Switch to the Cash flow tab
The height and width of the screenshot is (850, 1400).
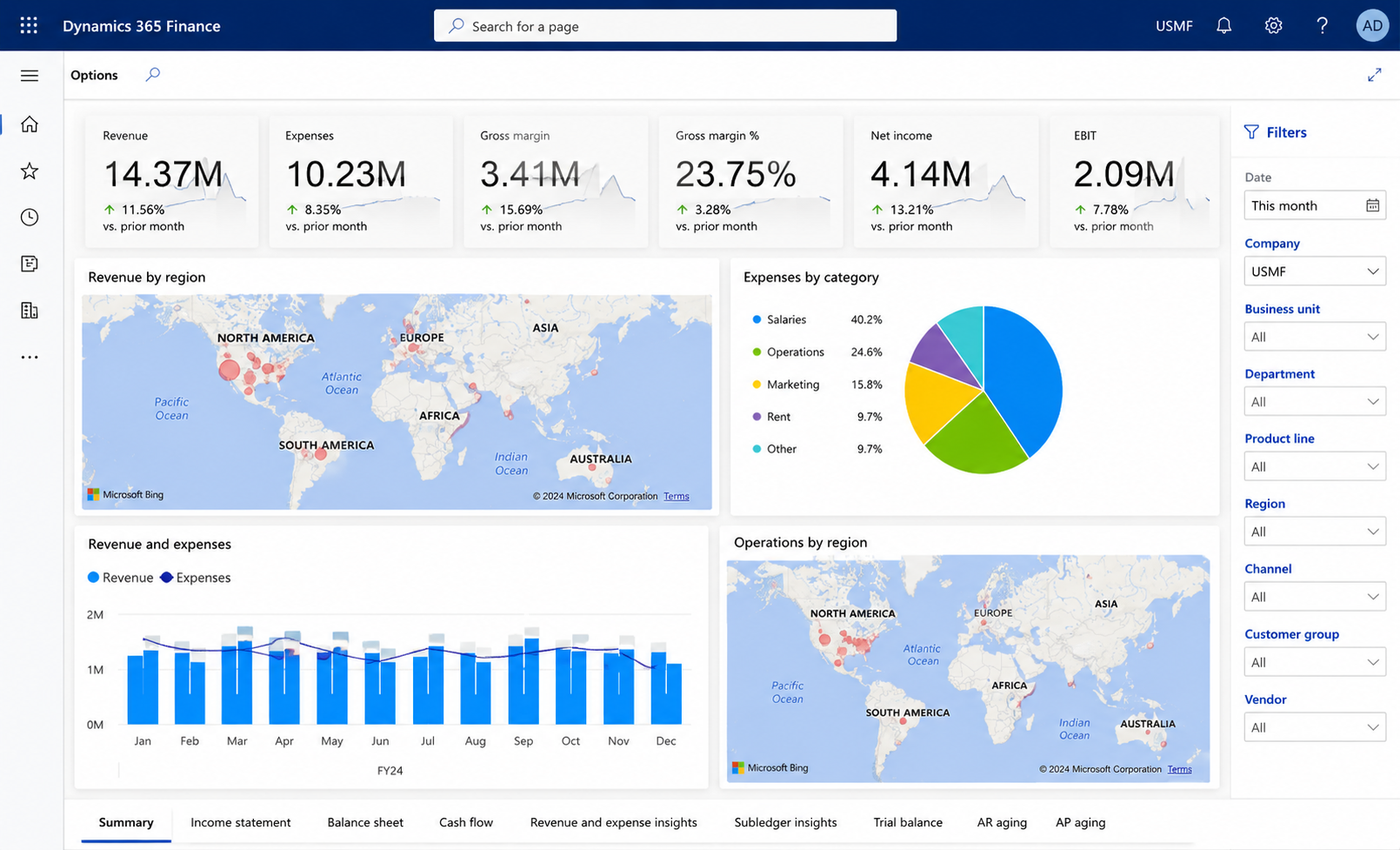[466, 822]
